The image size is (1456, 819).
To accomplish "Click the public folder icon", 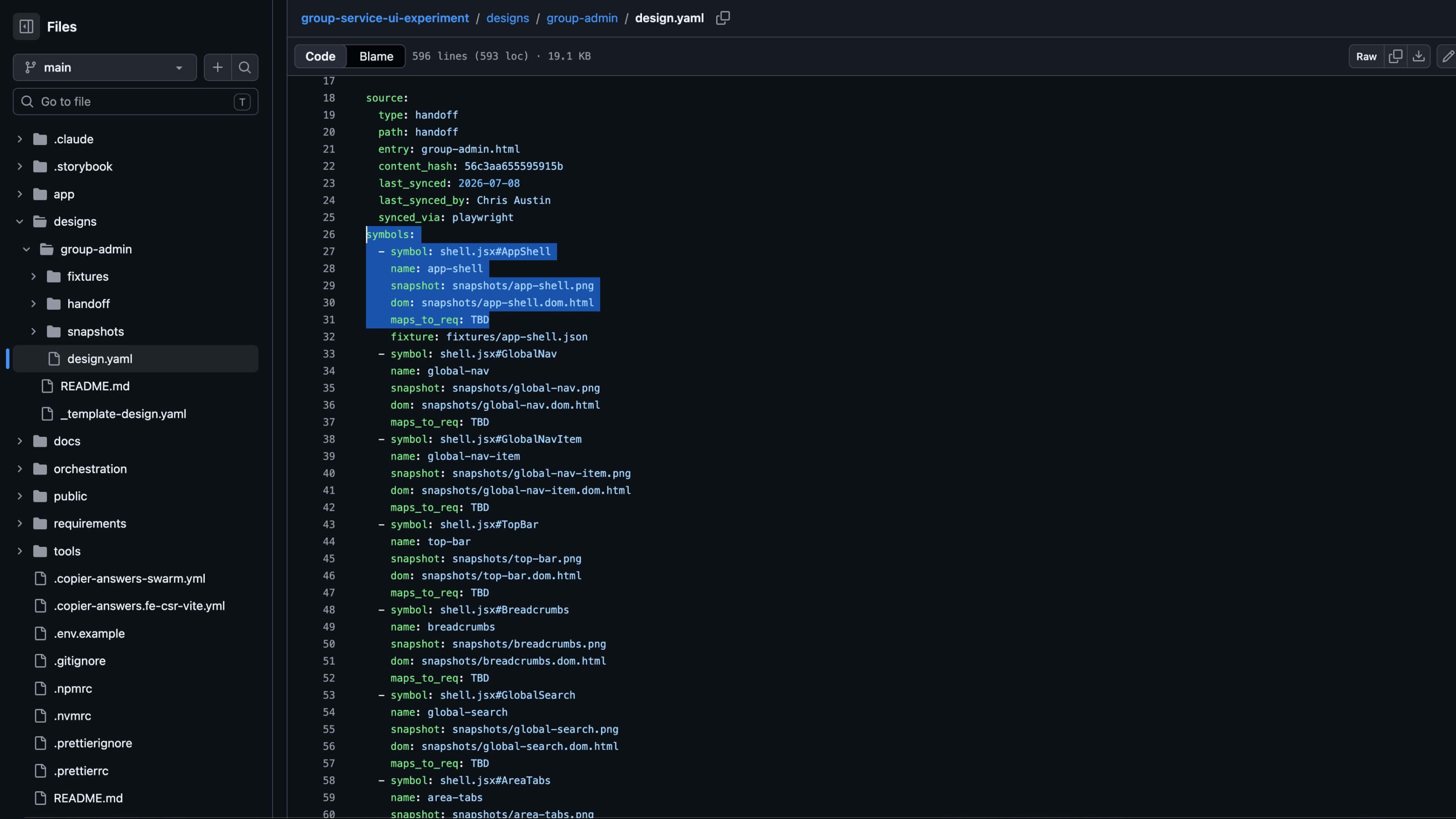I will (40, 496).
